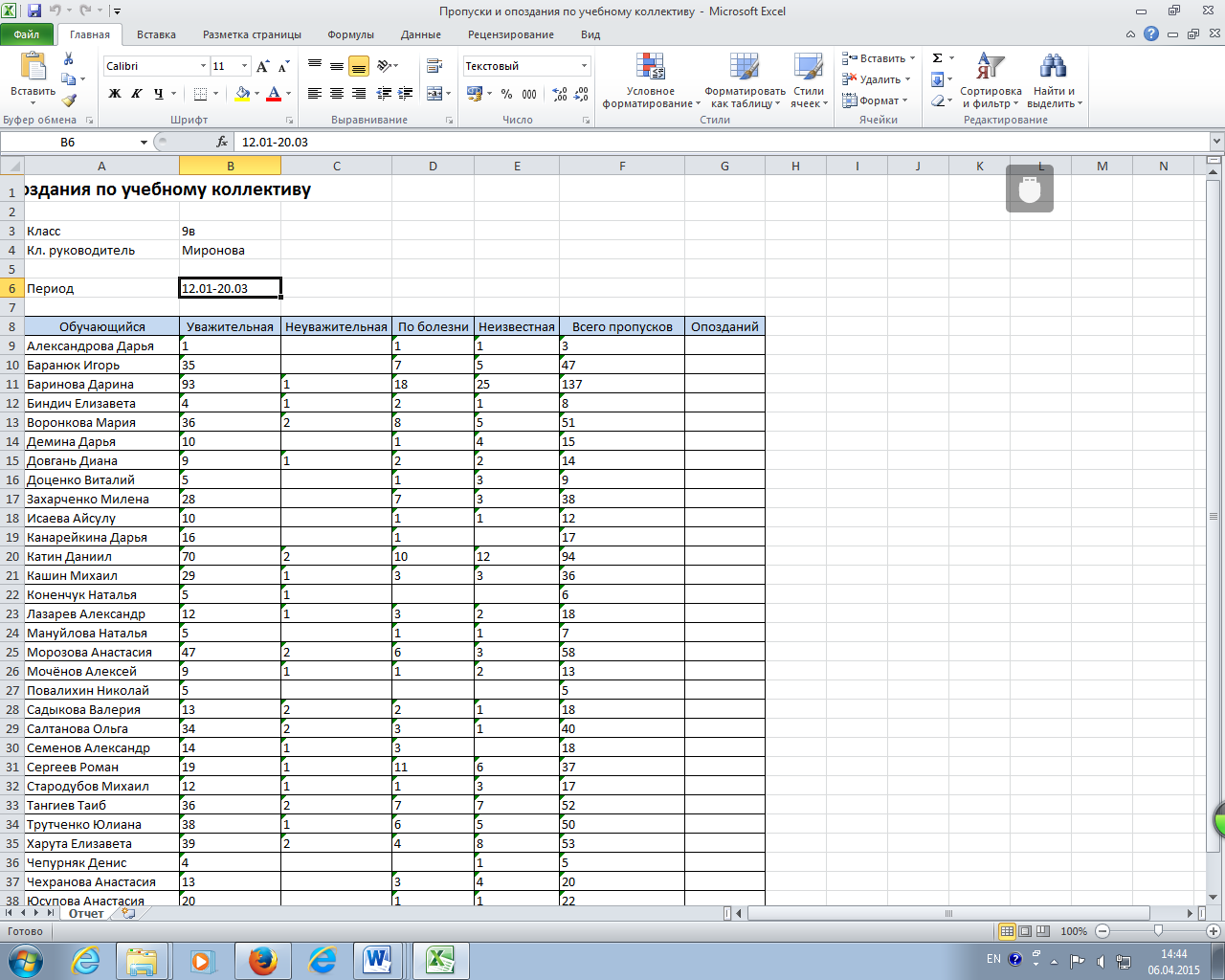Open the Calibri font name dropdown
The width and height of the screenshot is (1225, 980).
pos(203,66)
